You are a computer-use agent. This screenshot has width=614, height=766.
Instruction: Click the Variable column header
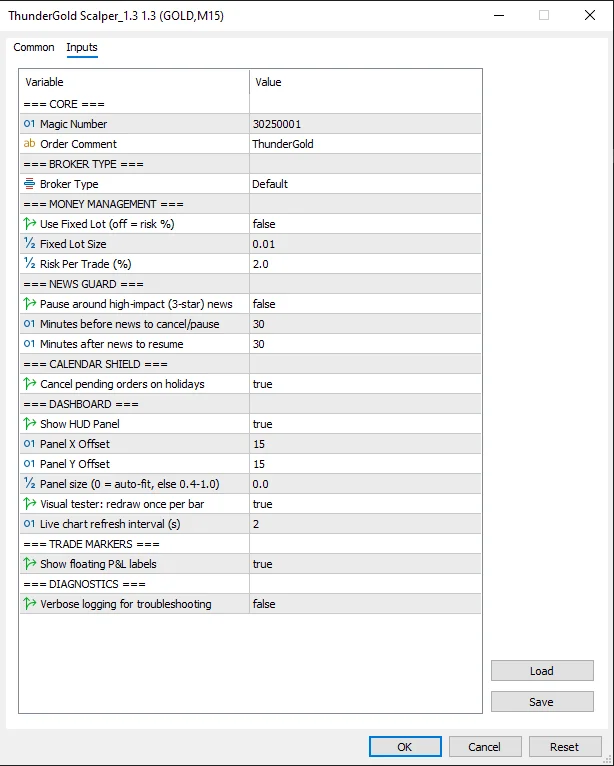[x=134, y=82]
